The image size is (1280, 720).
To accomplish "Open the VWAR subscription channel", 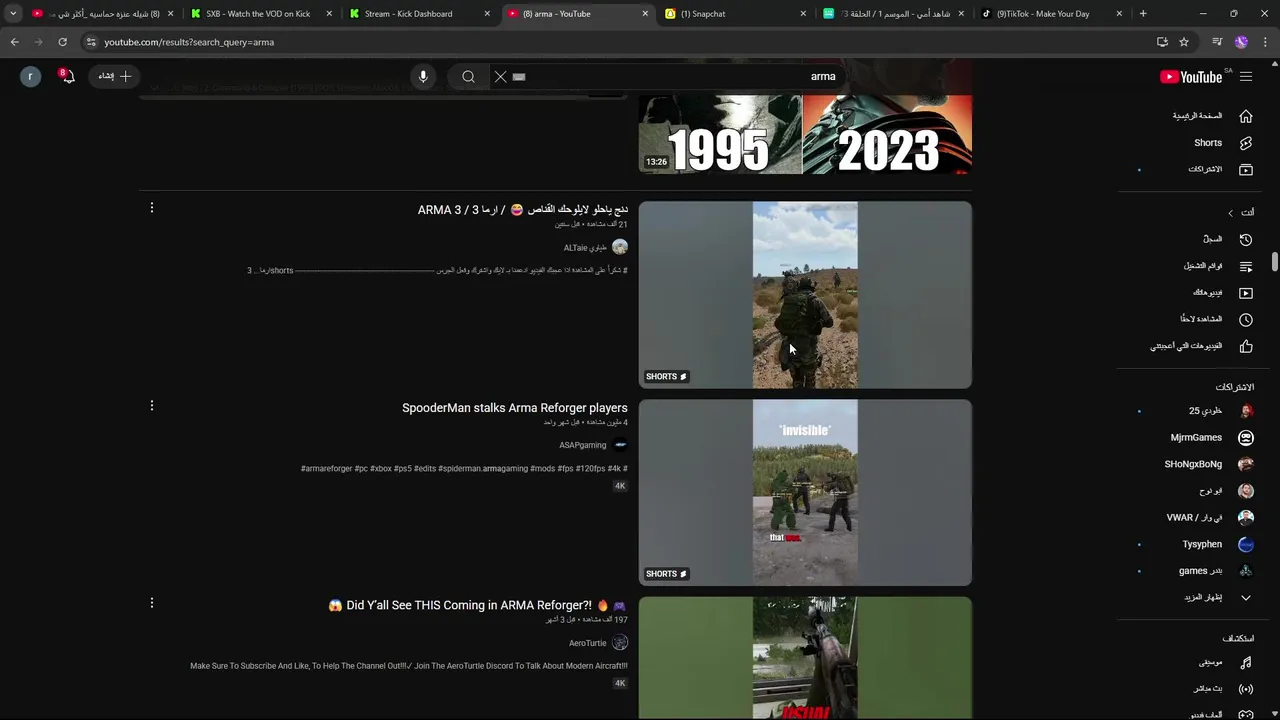I will pyautogui.click(x=1194, y=518).
